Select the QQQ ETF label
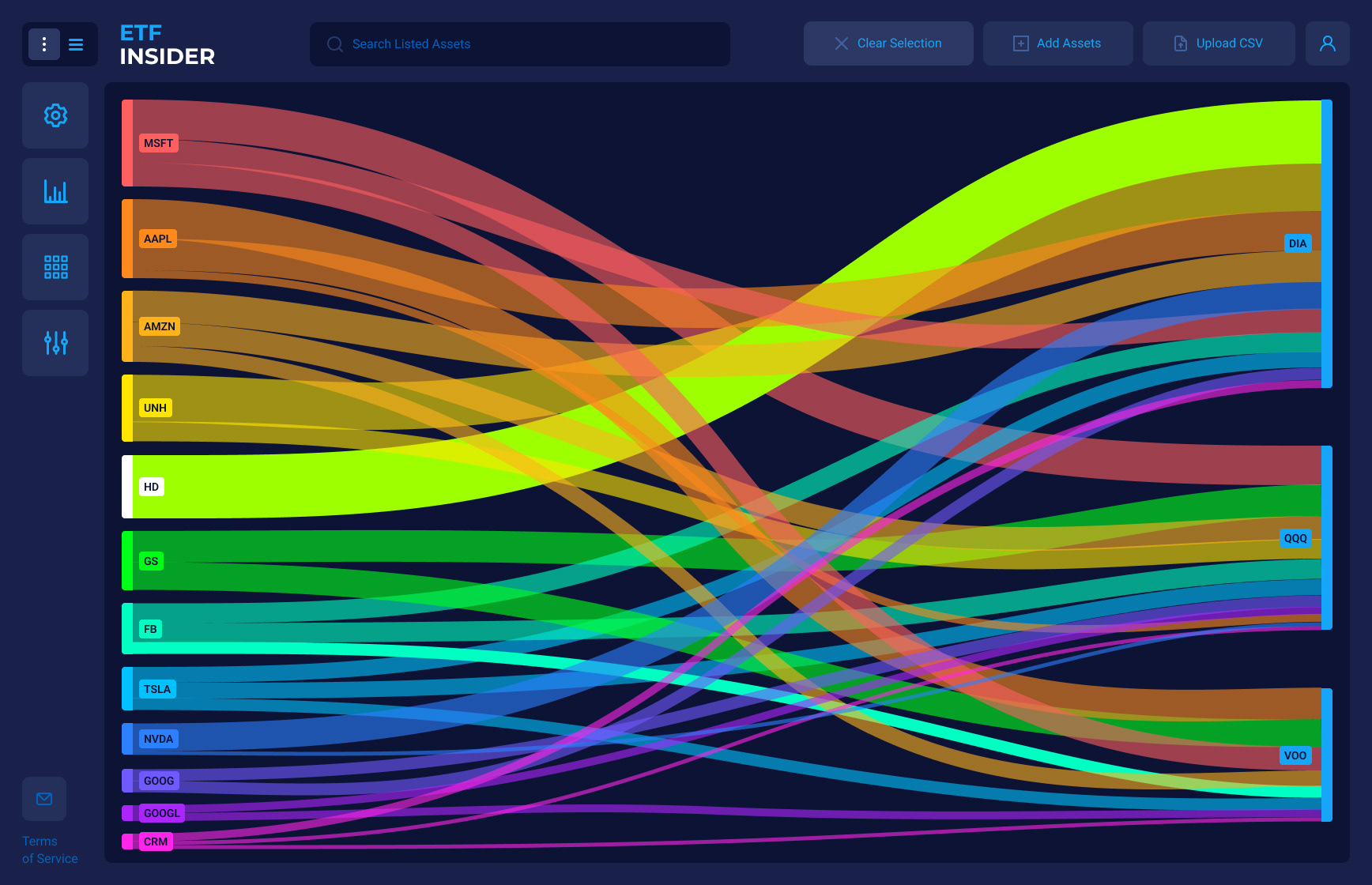The height and width of the screenshot is (885, 1372). pos(1295,538)
